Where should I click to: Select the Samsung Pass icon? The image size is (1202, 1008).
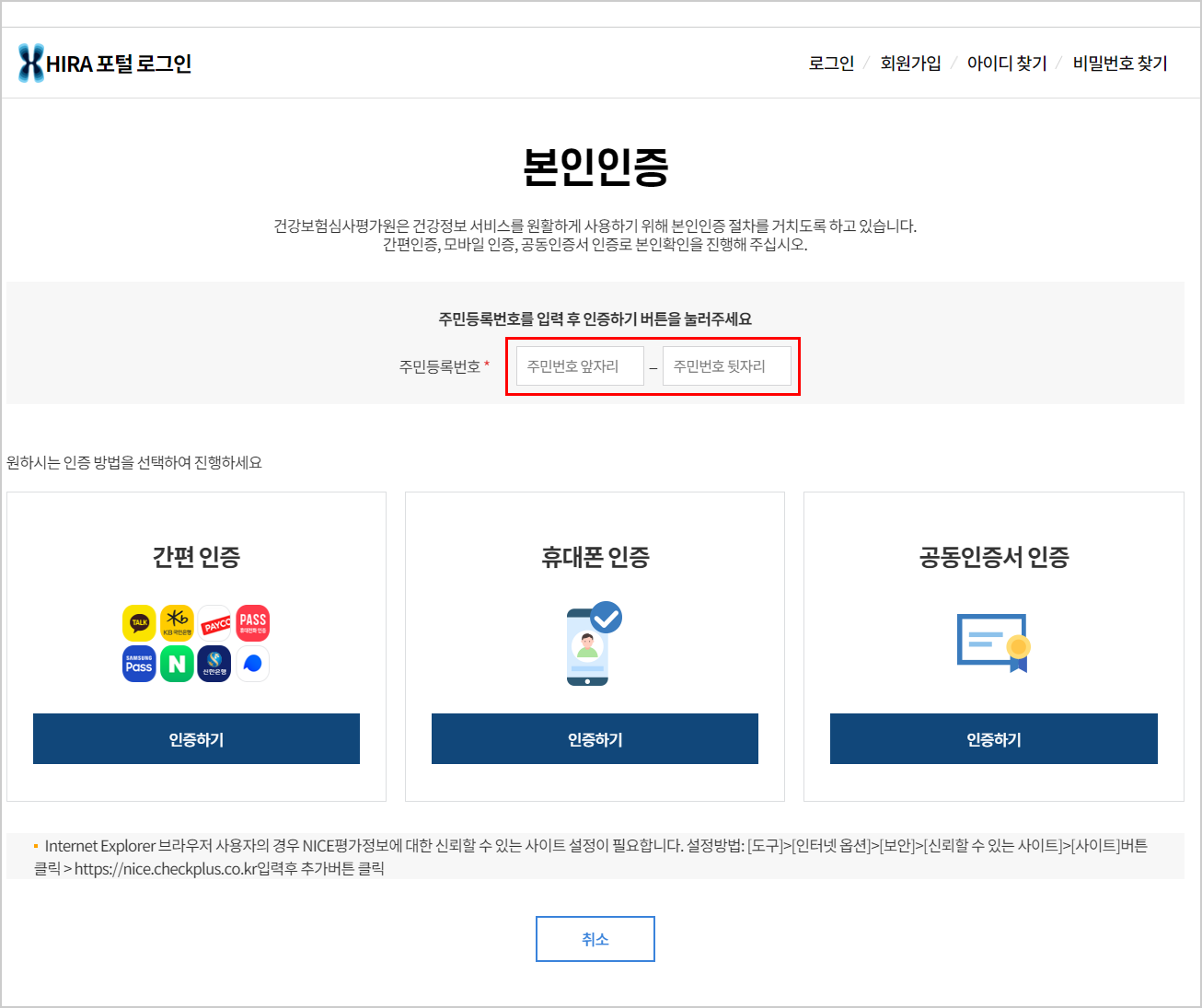click(138, 664)
